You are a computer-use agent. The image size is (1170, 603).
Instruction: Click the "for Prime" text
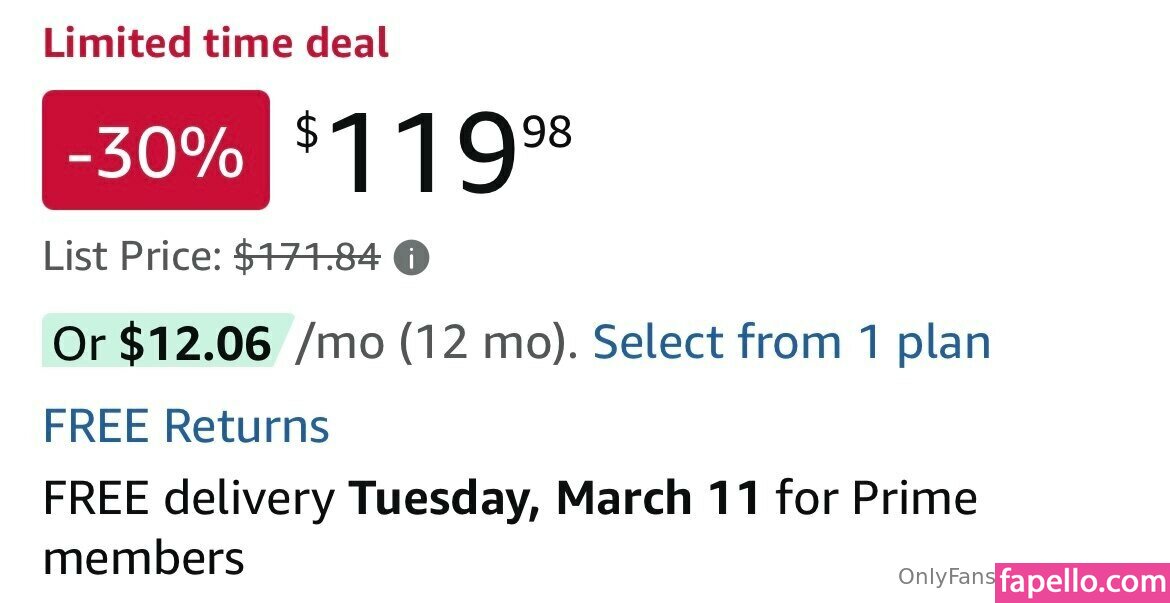[x=877, y=498]
